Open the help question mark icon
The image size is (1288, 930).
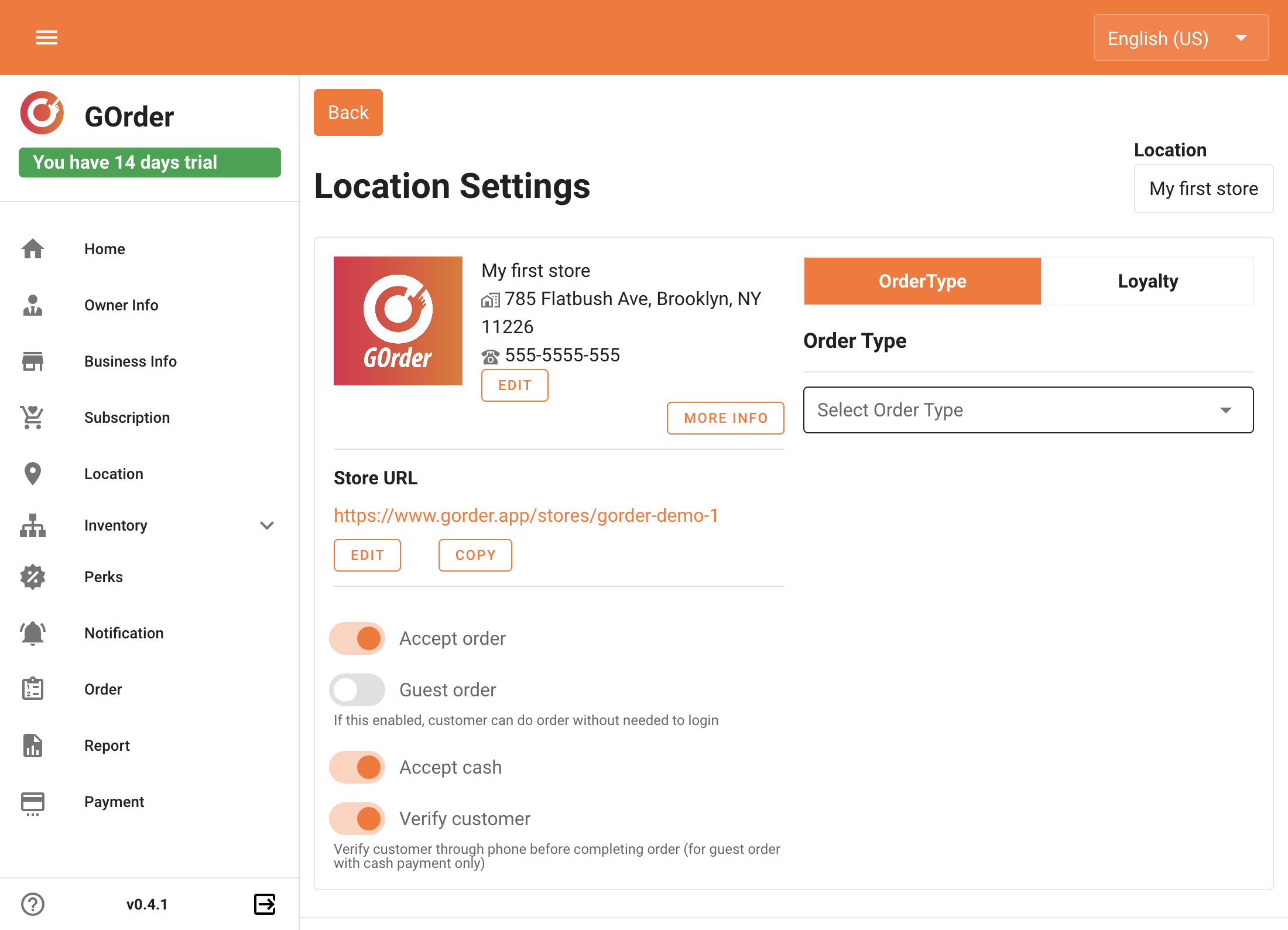point(33,904)
